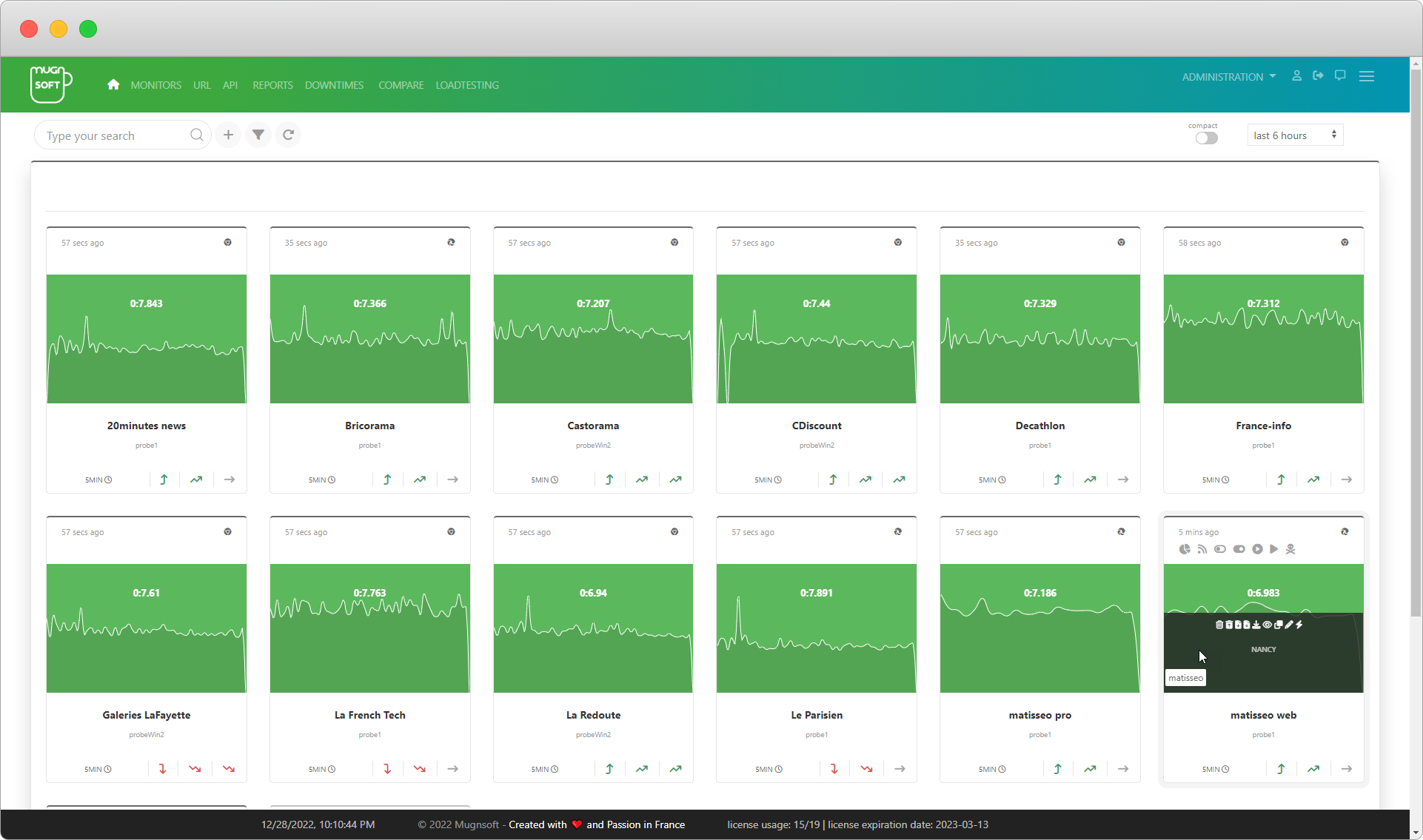
Task: Click lightning bolt icon in matisseo web overlay
Action: 1299,625
